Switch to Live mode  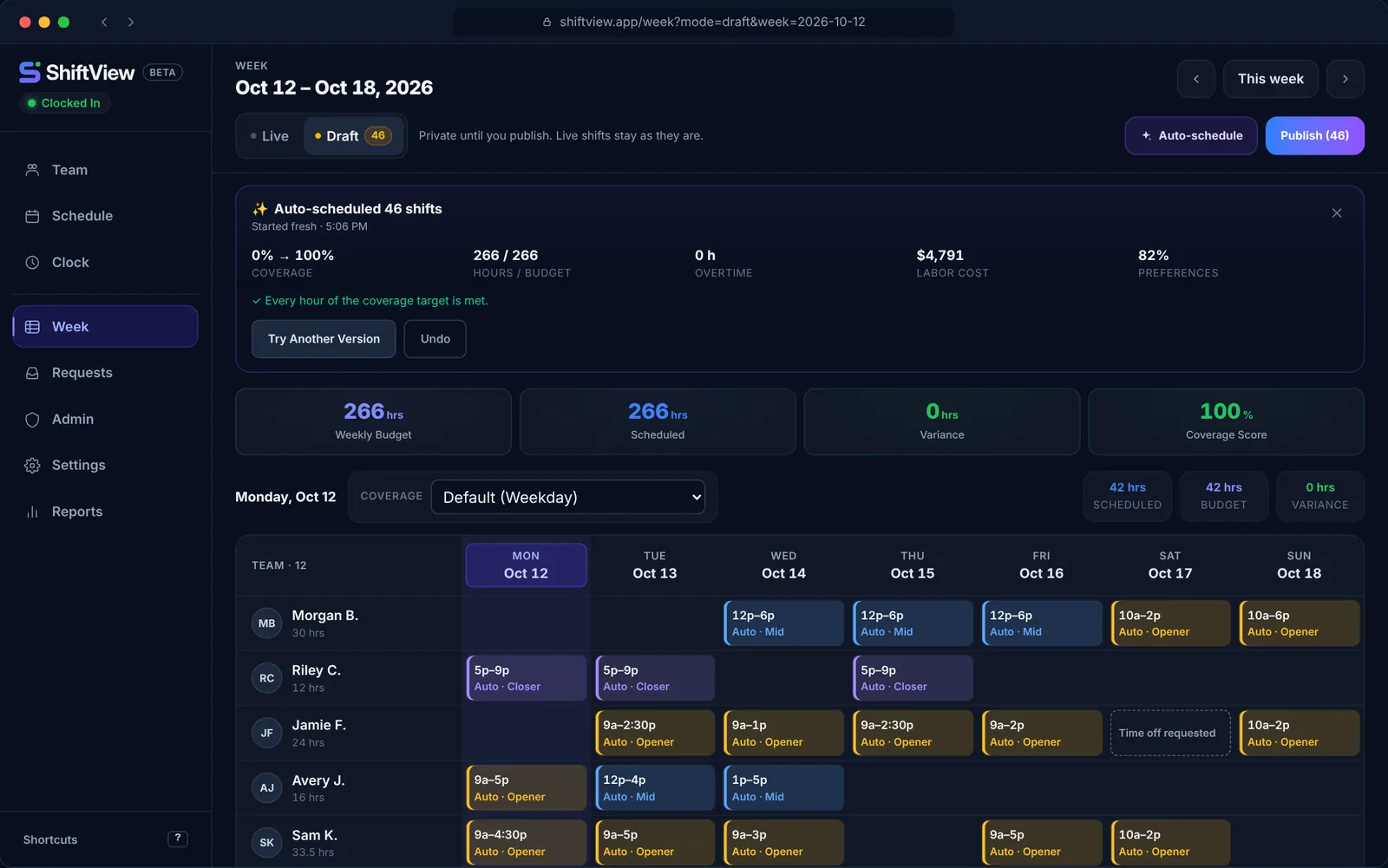(x=270, y=136)
